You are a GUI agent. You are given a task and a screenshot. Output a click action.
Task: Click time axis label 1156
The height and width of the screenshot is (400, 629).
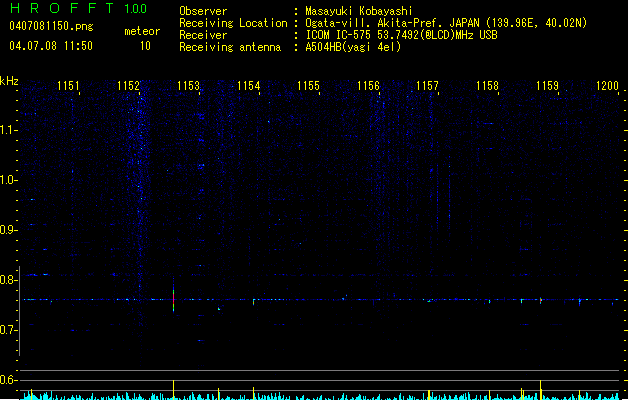(368, 86)
